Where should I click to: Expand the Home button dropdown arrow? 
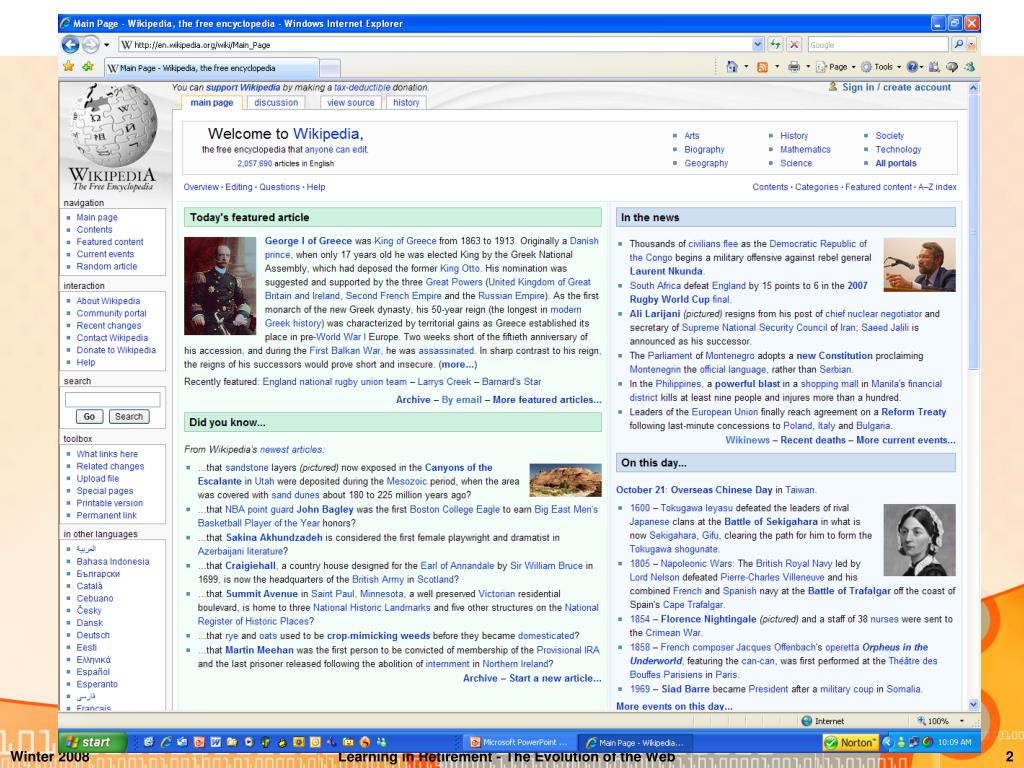coord(746,67)
